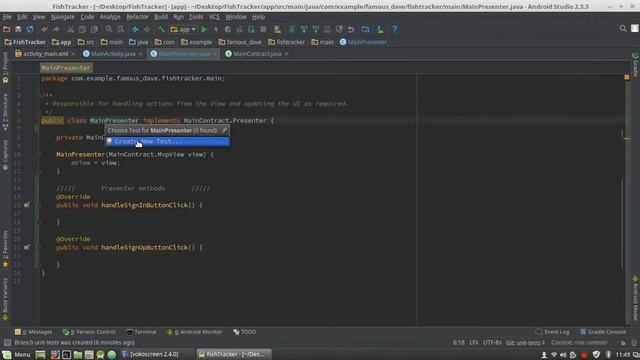Click the Navigate Back arrow icon

[135, 29]
